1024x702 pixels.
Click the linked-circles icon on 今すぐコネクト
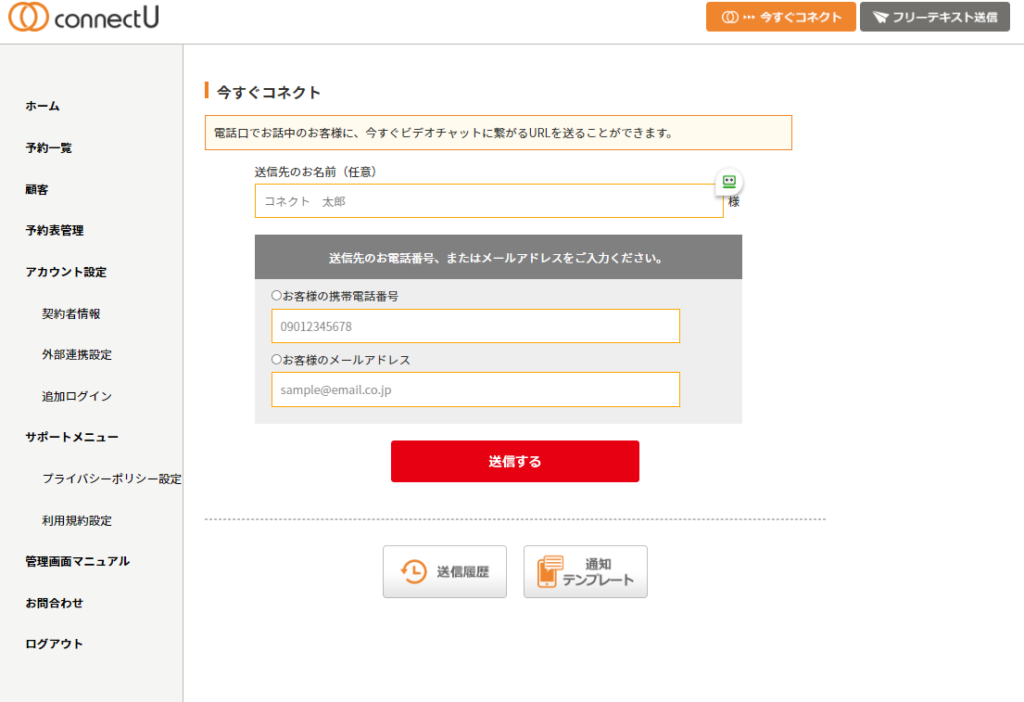pyautogui.click(x=730, y=17)
